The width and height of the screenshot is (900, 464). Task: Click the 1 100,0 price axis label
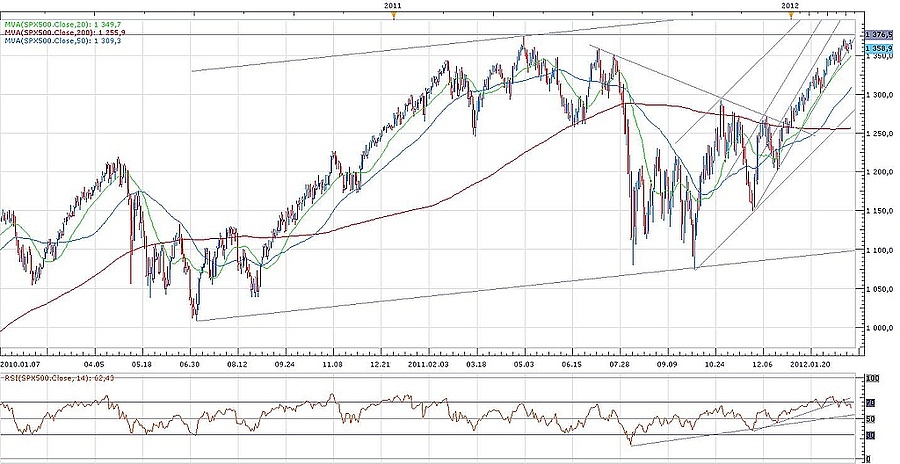(877, 250)
